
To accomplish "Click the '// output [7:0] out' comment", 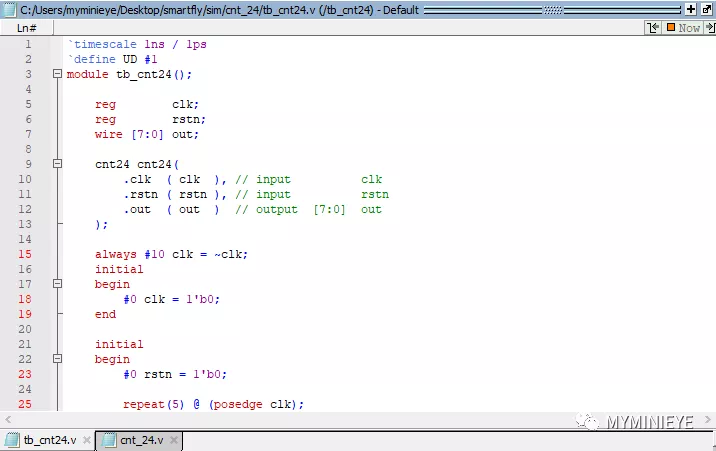I will [x=309, y=210].
